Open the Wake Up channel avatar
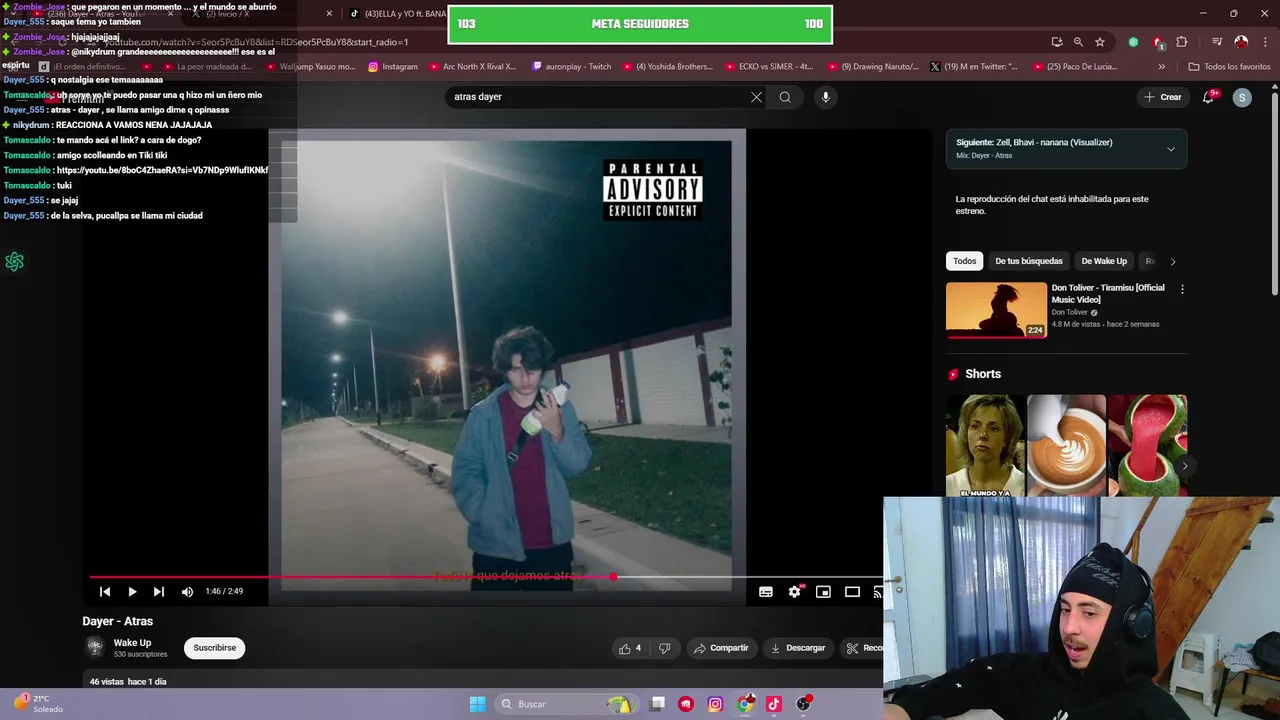This screenshot has width=1280, height=720. pyautogui.click(x=95, y=647)
